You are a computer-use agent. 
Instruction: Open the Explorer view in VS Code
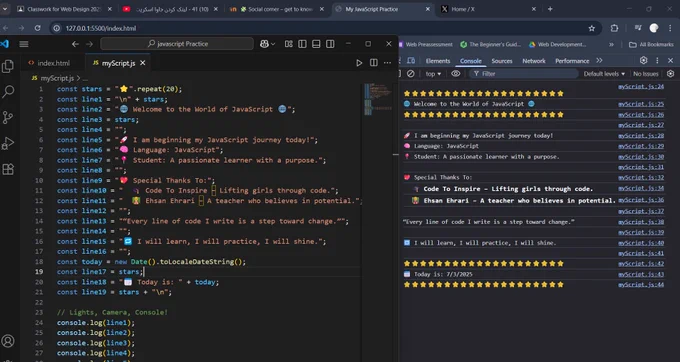click(8, 66)
